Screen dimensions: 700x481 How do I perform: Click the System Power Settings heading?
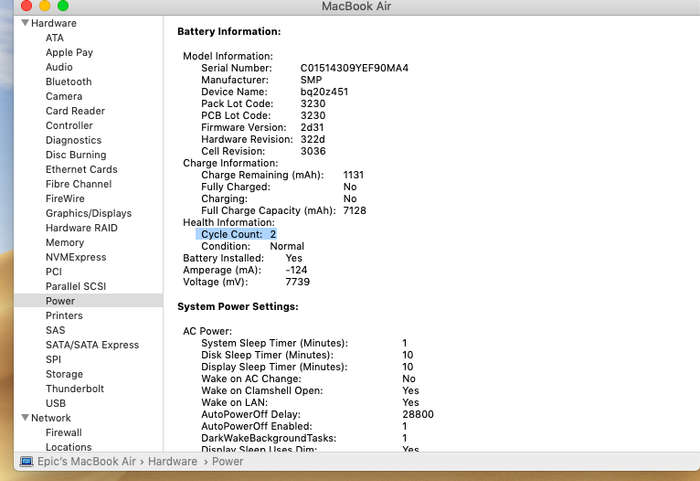tap(238, 307)
